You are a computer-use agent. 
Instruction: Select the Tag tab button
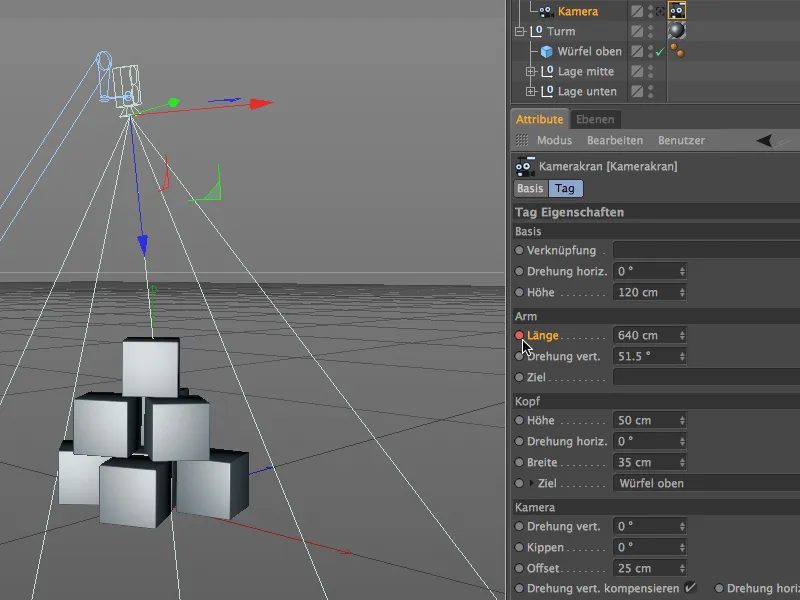(565, 188)
